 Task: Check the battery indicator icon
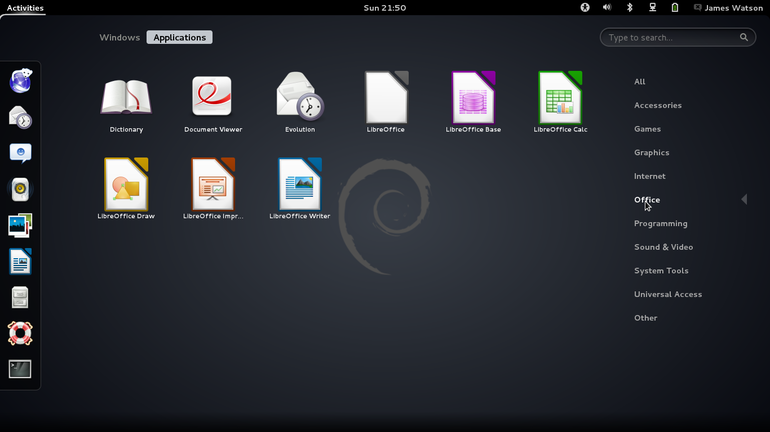click(675, 7)
